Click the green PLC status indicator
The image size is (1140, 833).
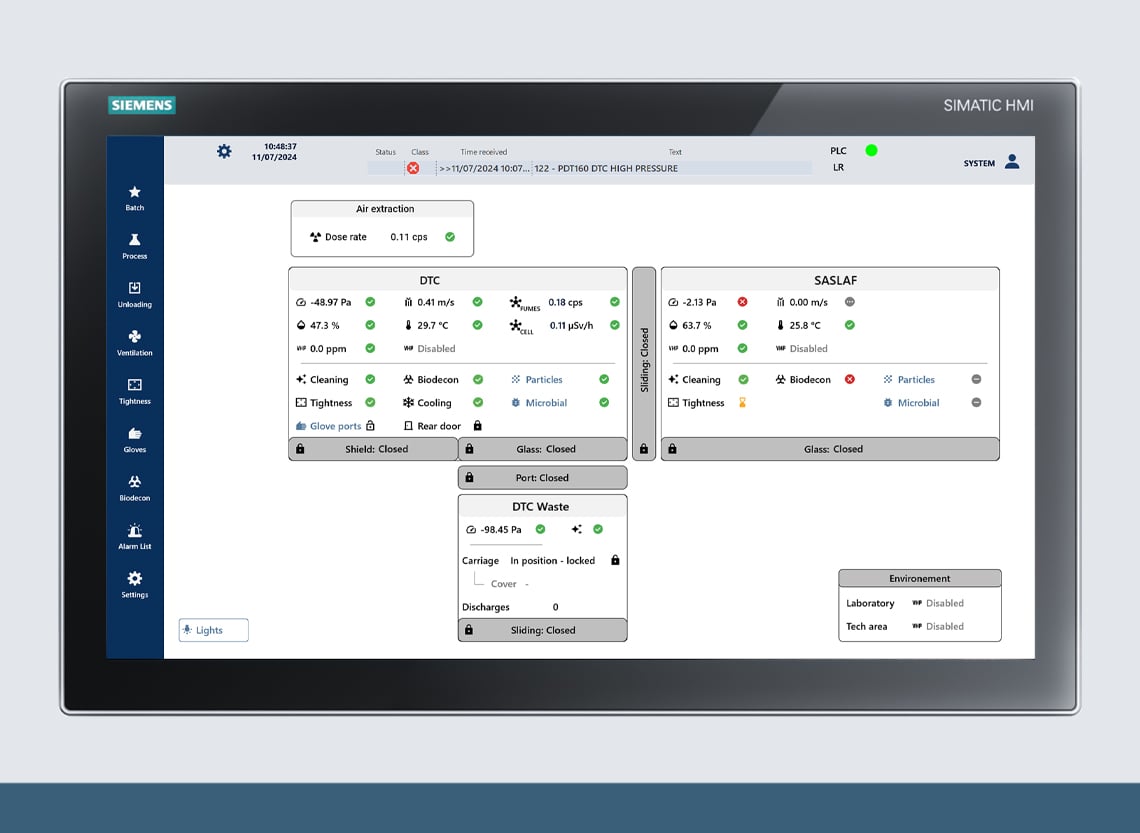coord(871,150)
